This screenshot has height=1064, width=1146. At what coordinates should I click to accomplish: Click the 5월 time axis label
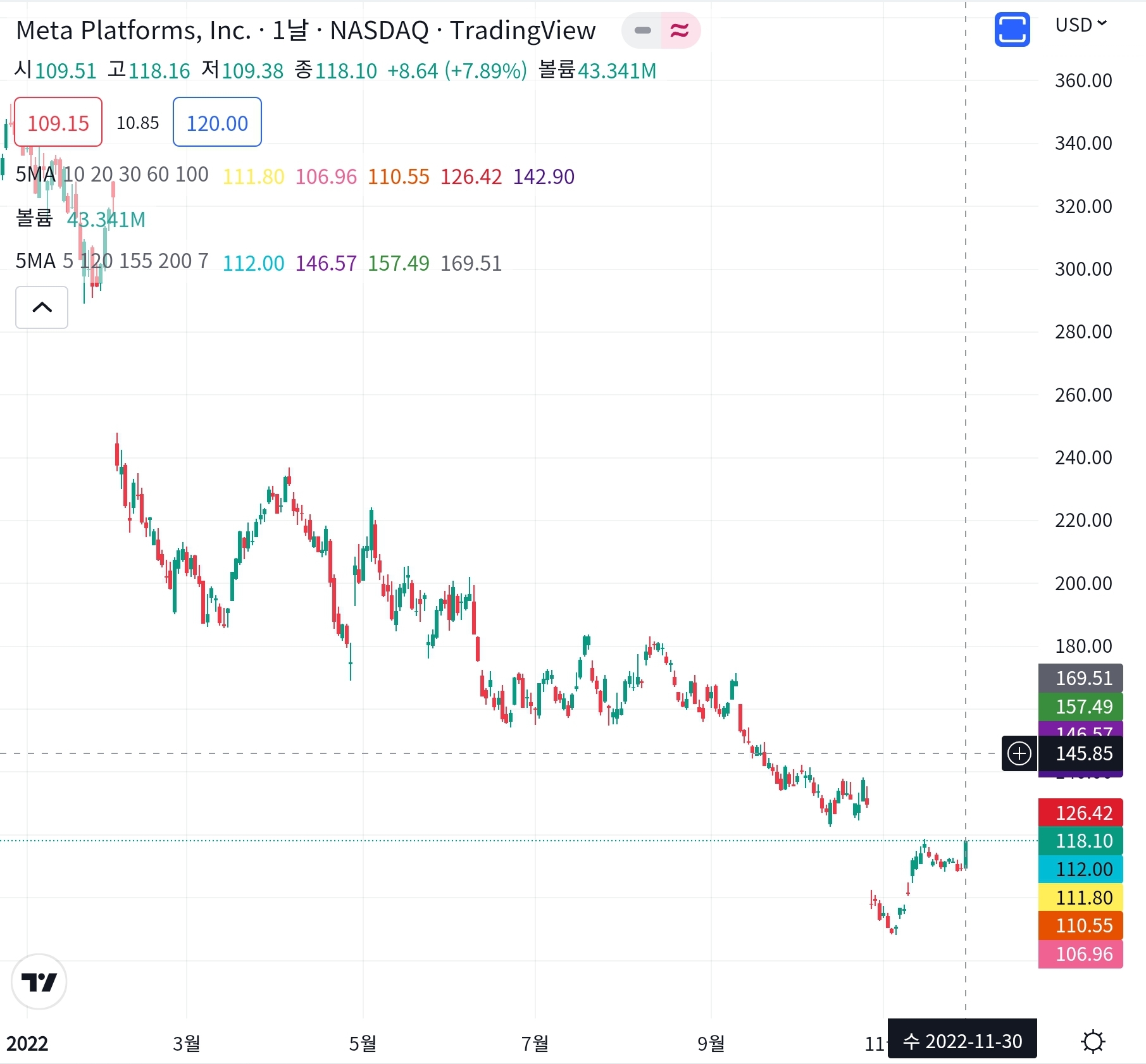[363, 1043]
